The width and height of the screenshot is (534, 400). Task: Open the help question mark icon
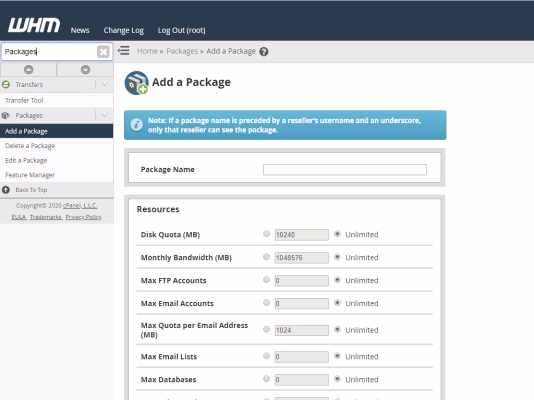(264, 51)
